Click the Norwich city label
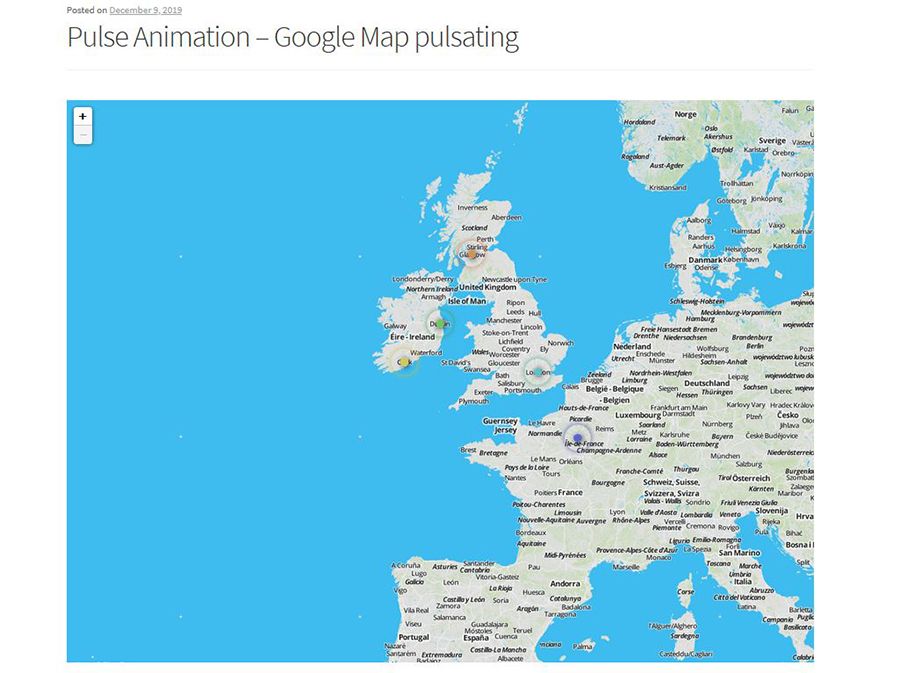The width and height of the screenshot is (900, 673). pos(560,343)
